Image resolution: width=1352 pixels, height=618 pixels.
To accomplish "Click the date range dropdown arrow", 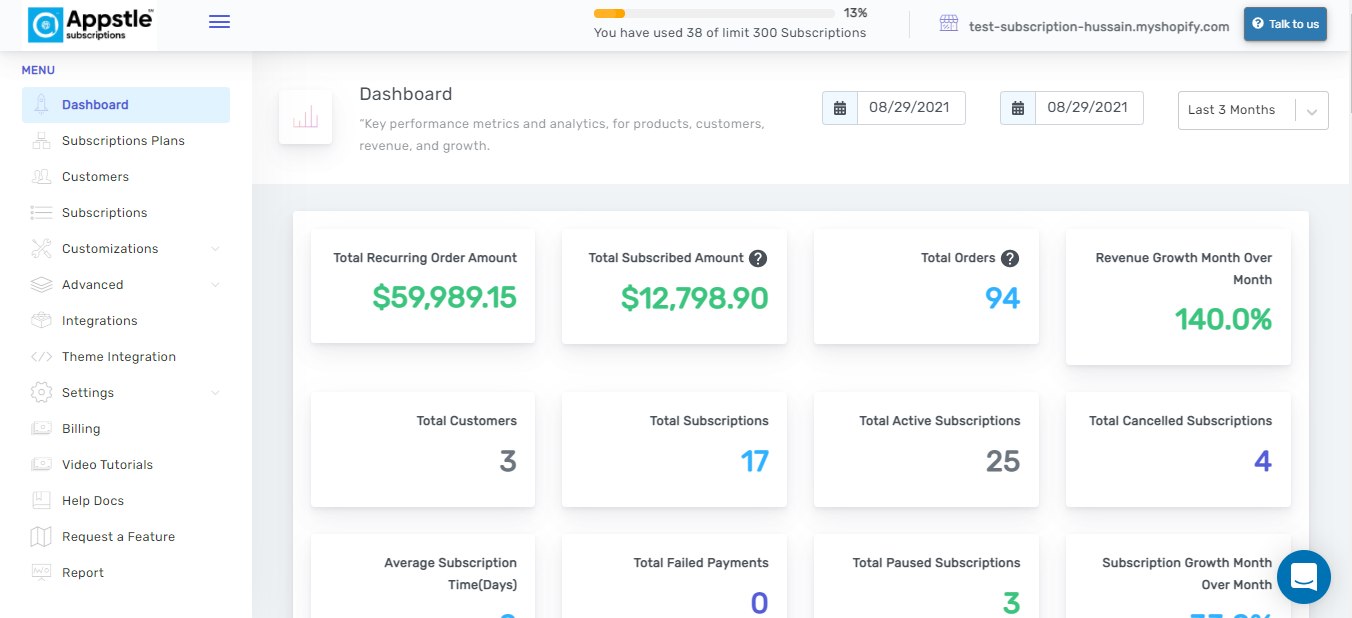I will (1312, 111).
